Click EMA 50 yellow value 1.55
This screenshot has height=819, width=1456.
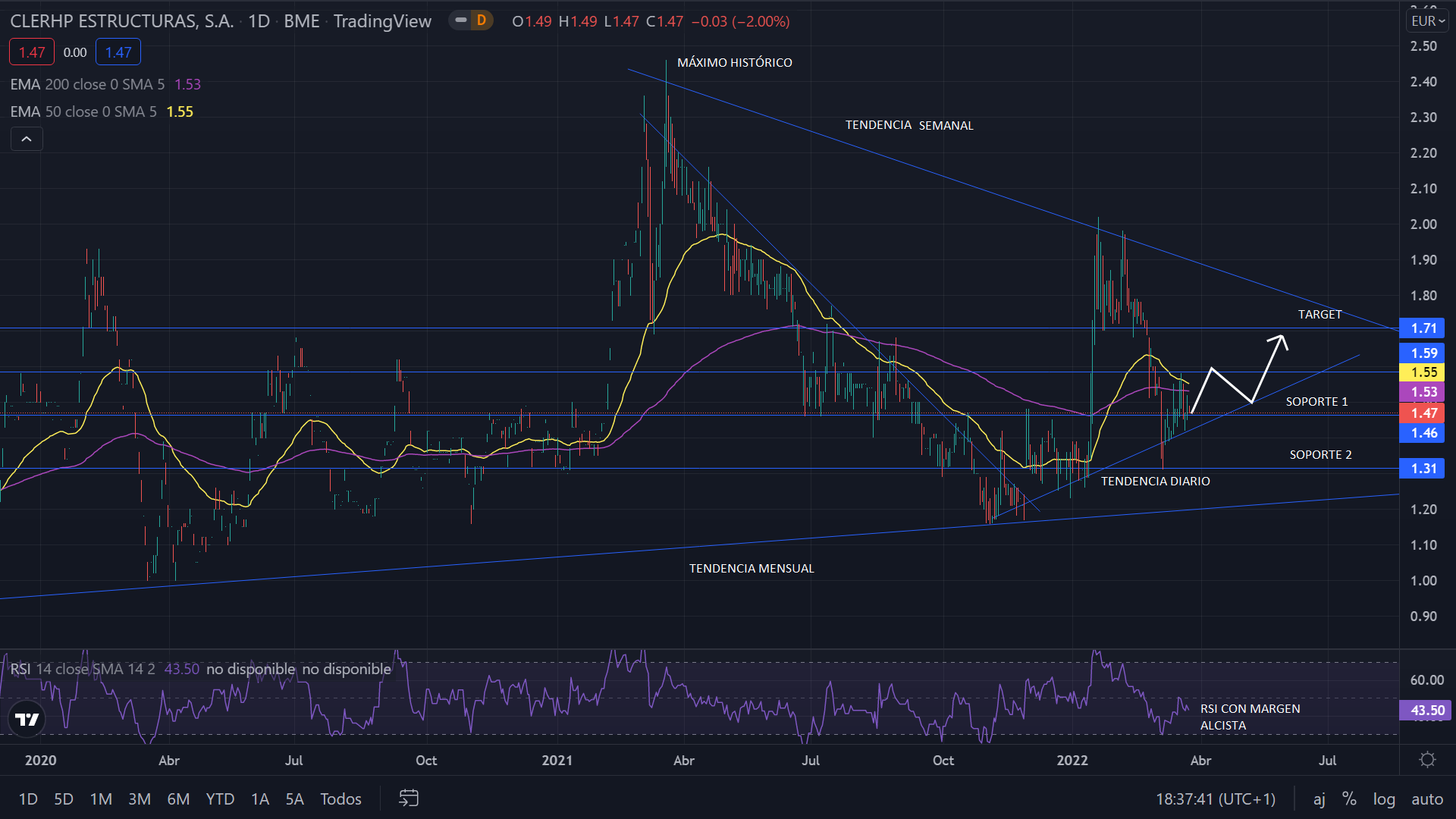180,111
